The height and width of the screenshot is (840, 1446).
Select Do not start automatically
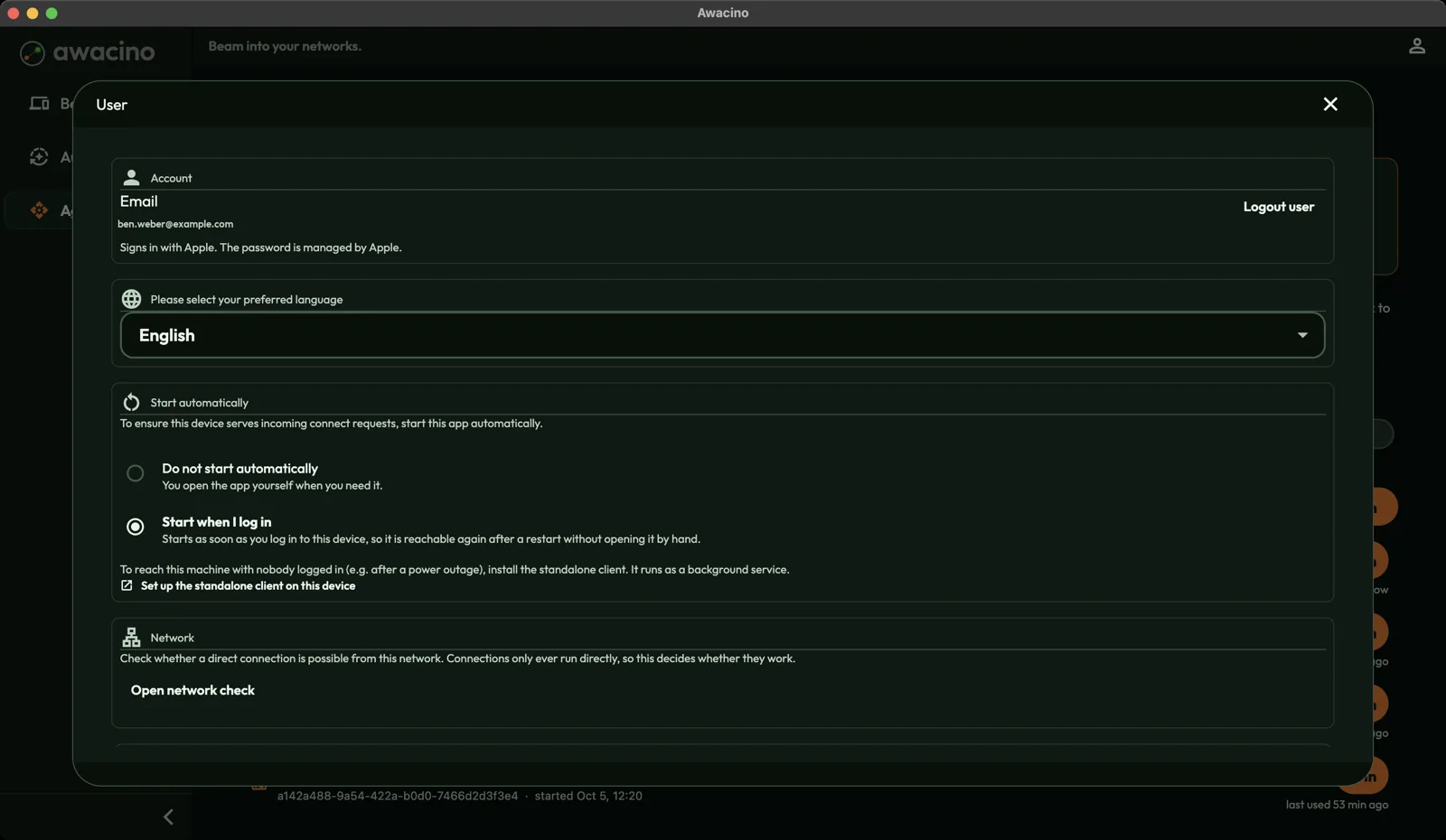coord(136,473)
